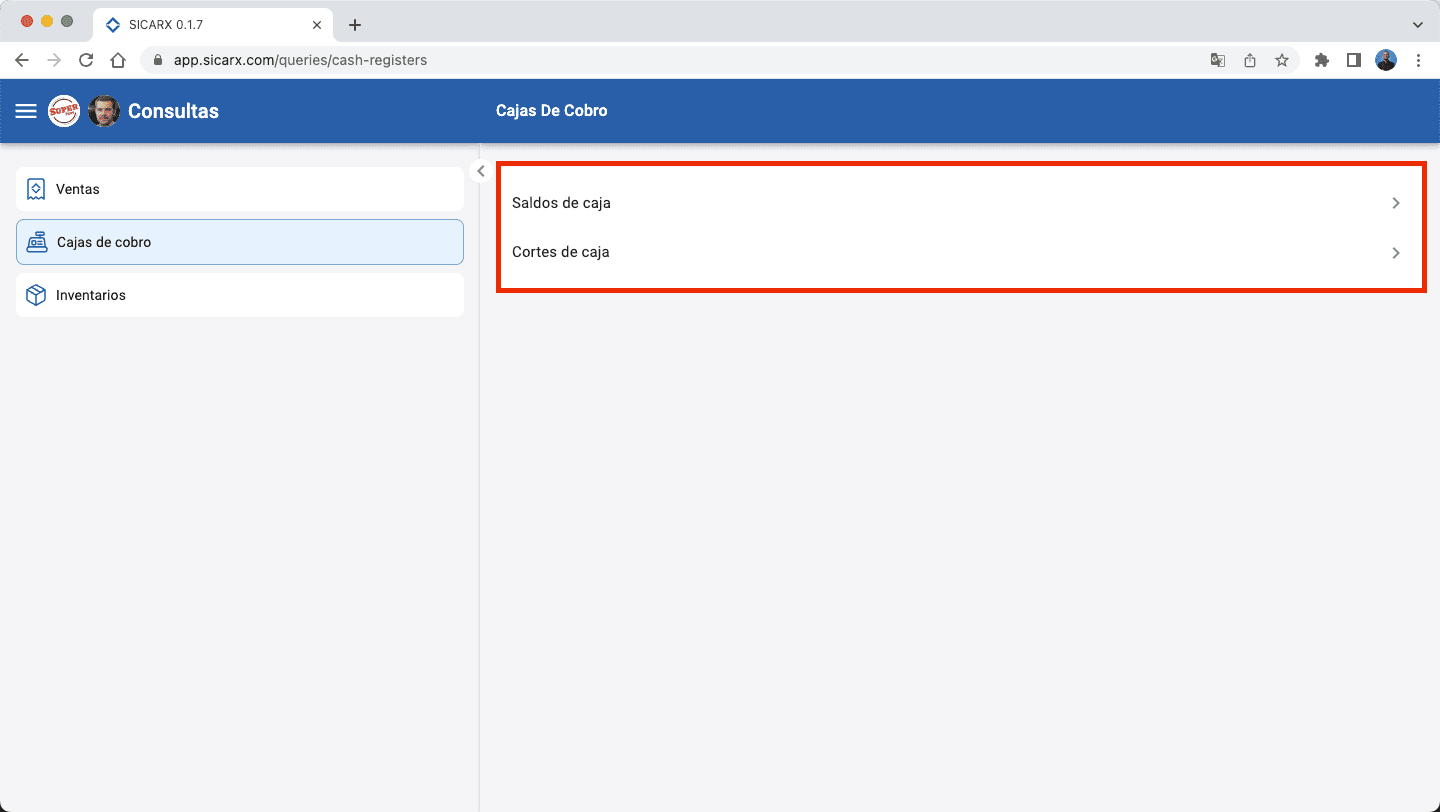Expand Saldos de caja chevron arrow
This screenshot has width=1440, height=812.
1396,203
